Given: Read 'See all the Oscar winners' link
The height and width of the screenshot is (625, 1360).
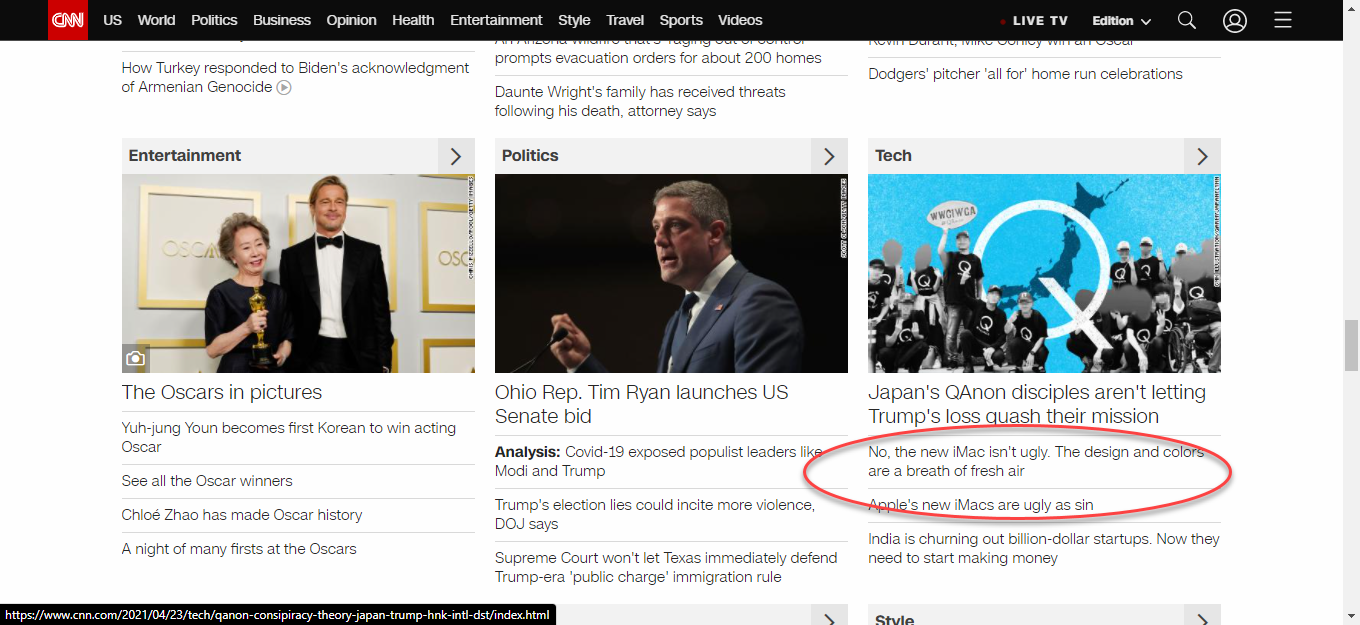Looking at the screenshot, I should coord(207,481).
